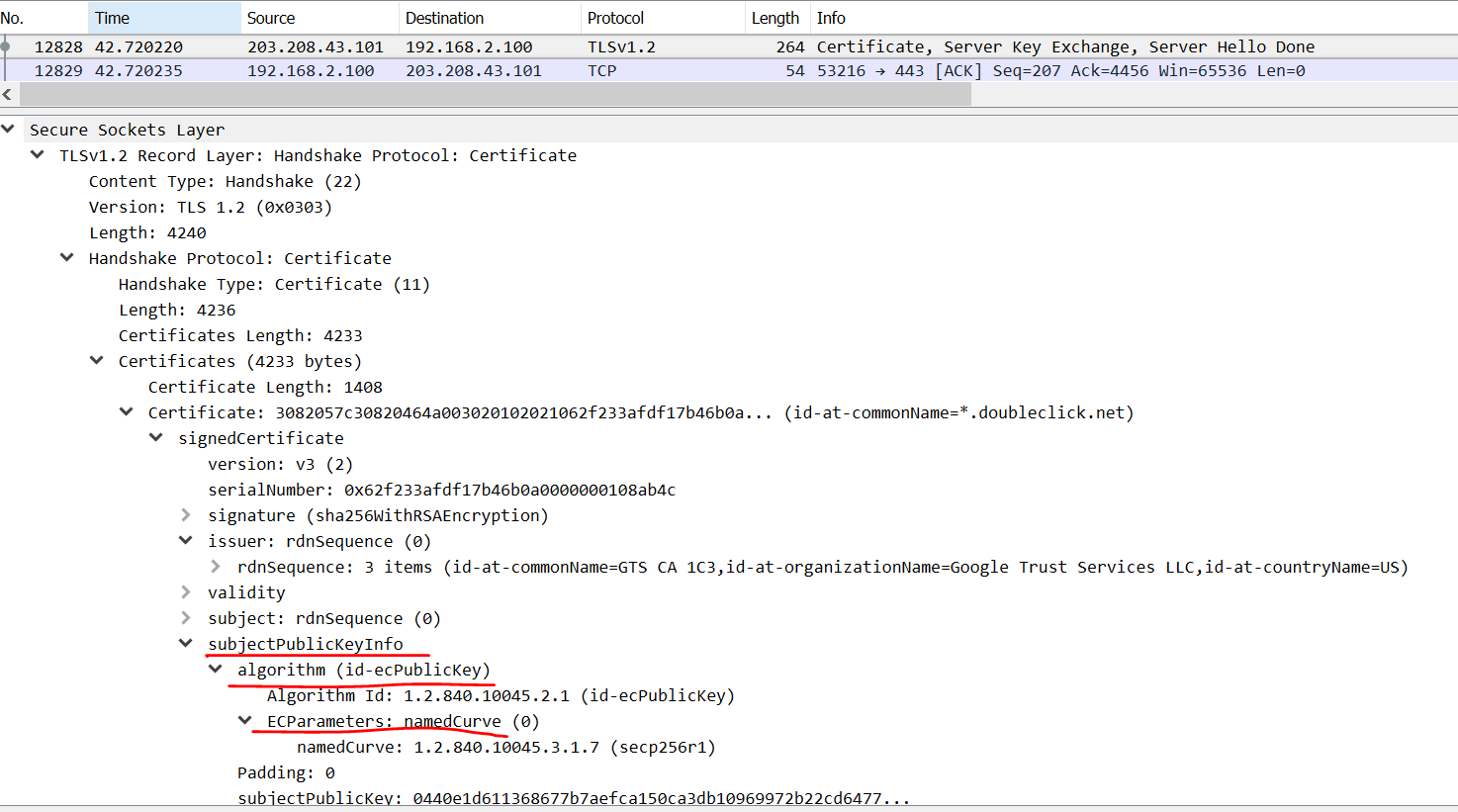Collapse the algorithm (id-ecPublicKey) node
The height and width of the screenshot is (812, 1458).
click(215, 670)
